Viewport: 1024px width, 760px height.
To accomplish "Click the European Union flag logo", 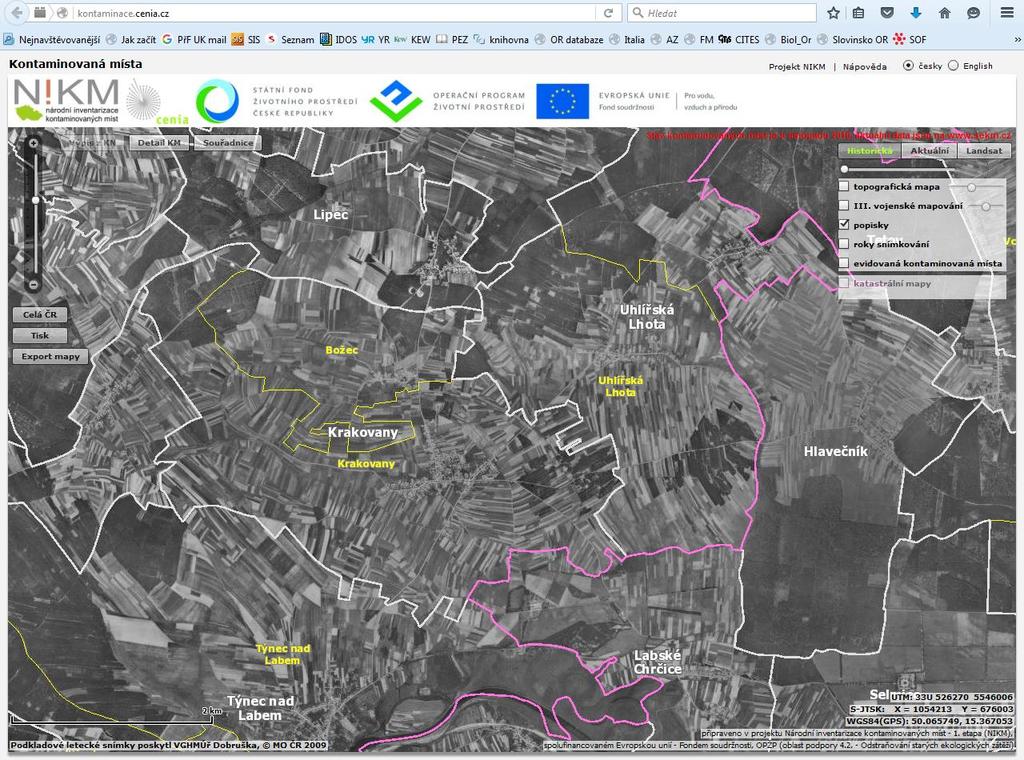I will click(562, 101).
